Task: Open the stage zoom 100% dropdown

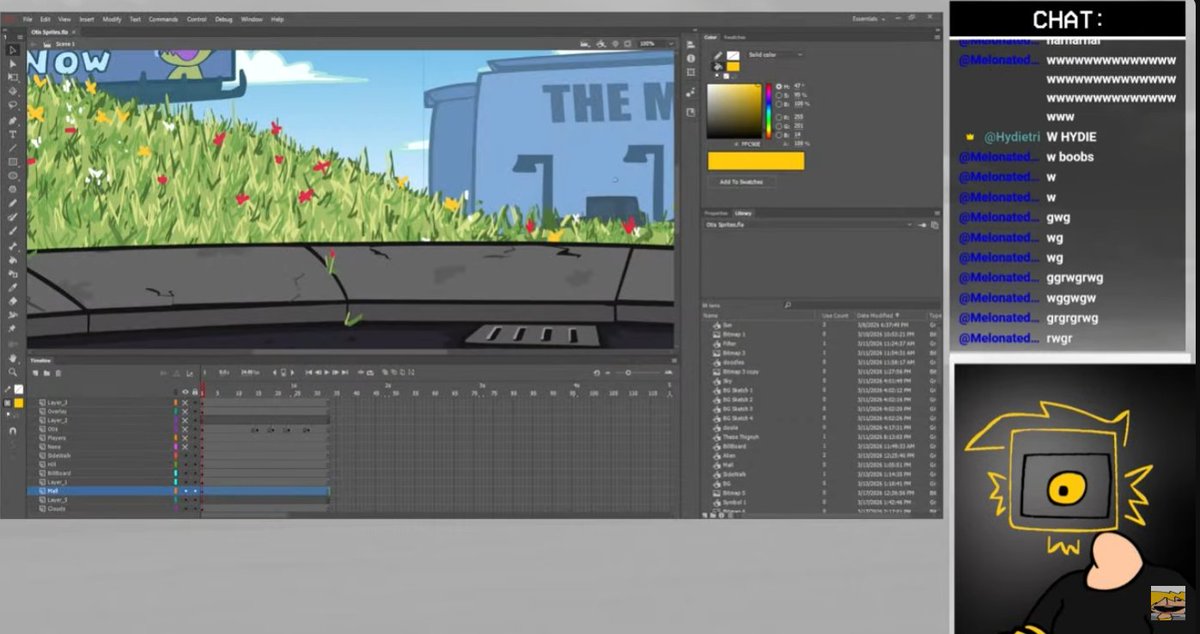Action: [x=655, y=44]
